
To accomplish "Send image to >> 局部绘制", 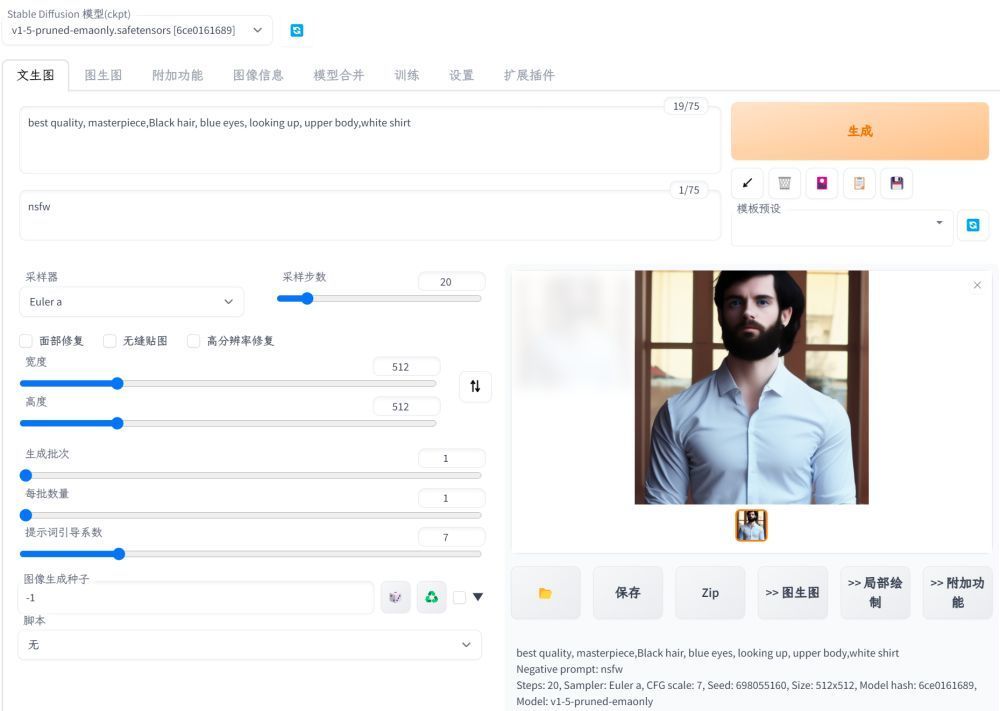I will pos(875,593).
